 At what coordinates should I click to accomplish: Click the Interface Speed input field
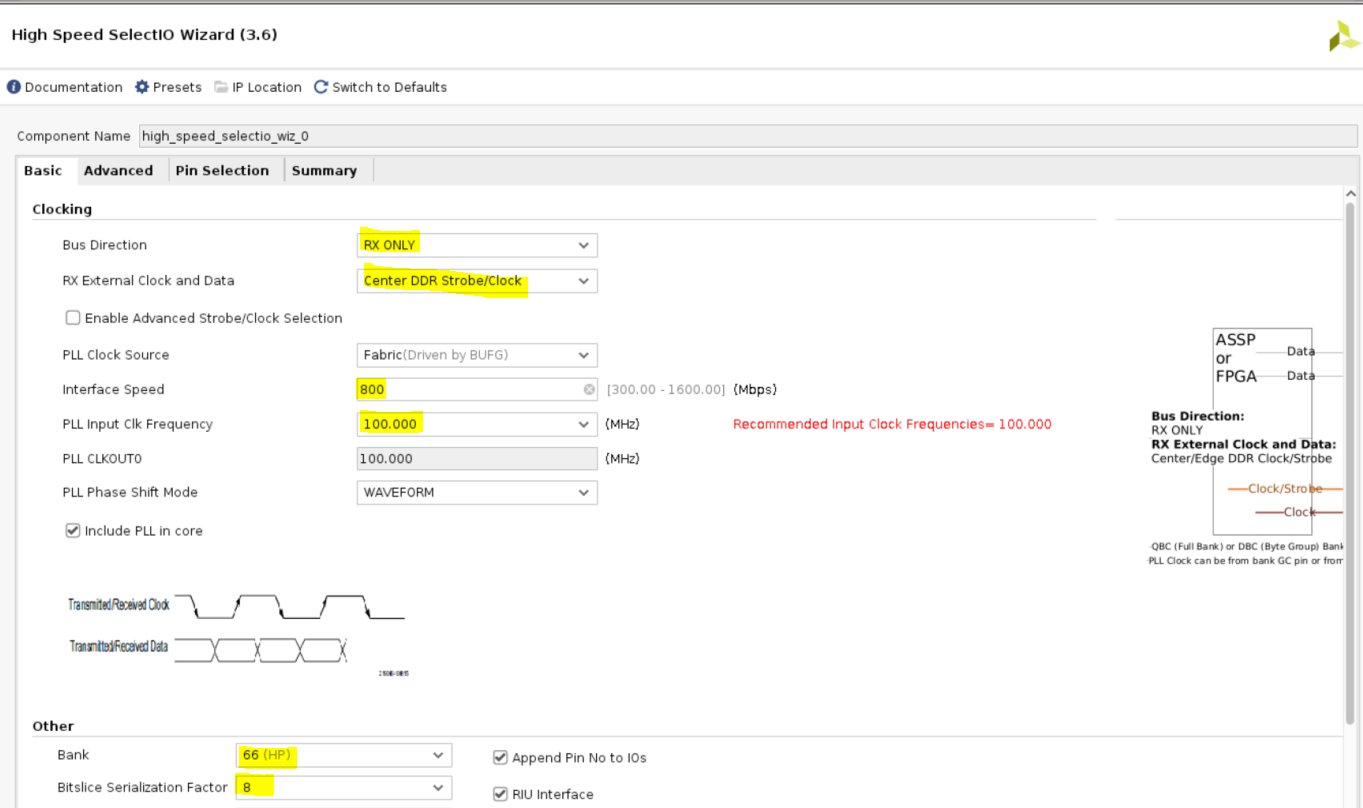[x=470, y=390]
